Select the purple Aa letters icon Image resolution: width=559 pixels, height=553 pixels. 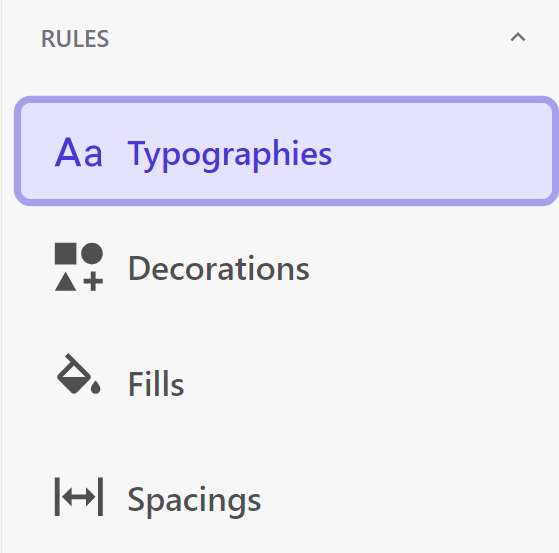79,153
